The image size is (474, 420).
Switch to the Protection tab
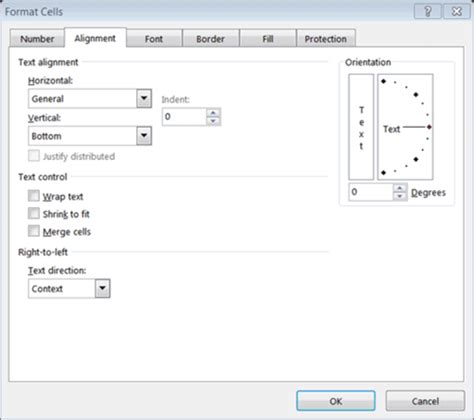click(x=326, y=39)
